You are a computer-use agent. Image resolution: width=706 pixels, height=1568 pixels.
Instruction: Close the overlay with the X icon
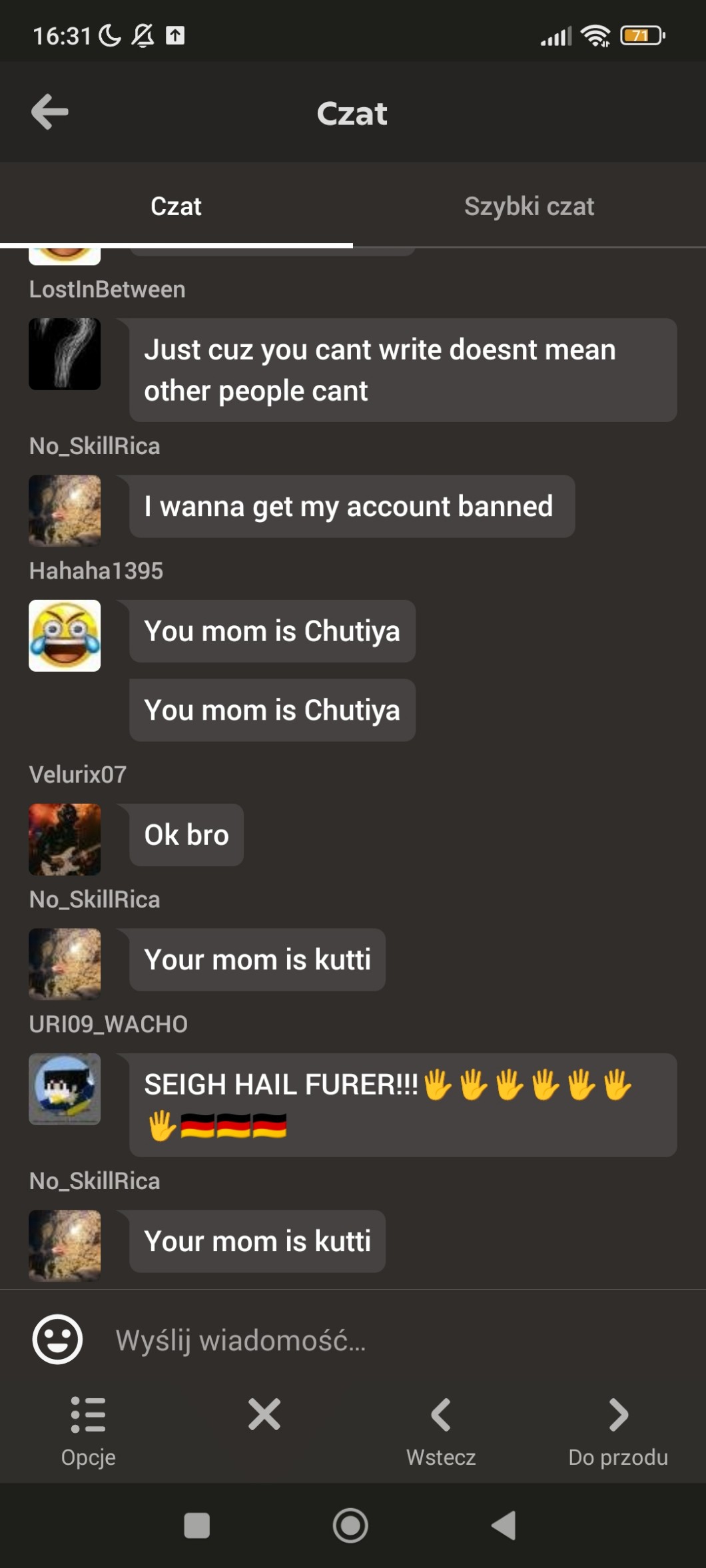(264, 1414)
